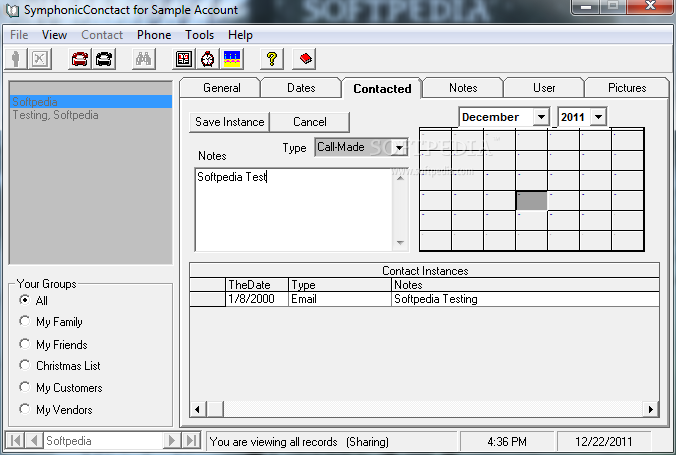Click inside the Softpedia Test notes box
676x455 pixels.
coord(293,210)
